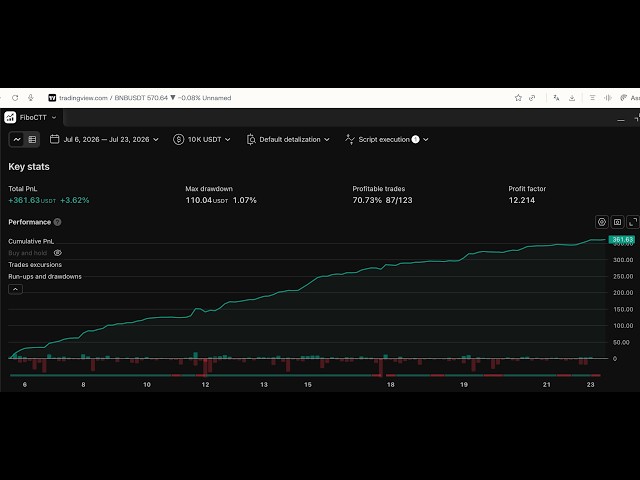Click the Profit factor label
The image size is (640, 480).
click(x=527, y=189)
